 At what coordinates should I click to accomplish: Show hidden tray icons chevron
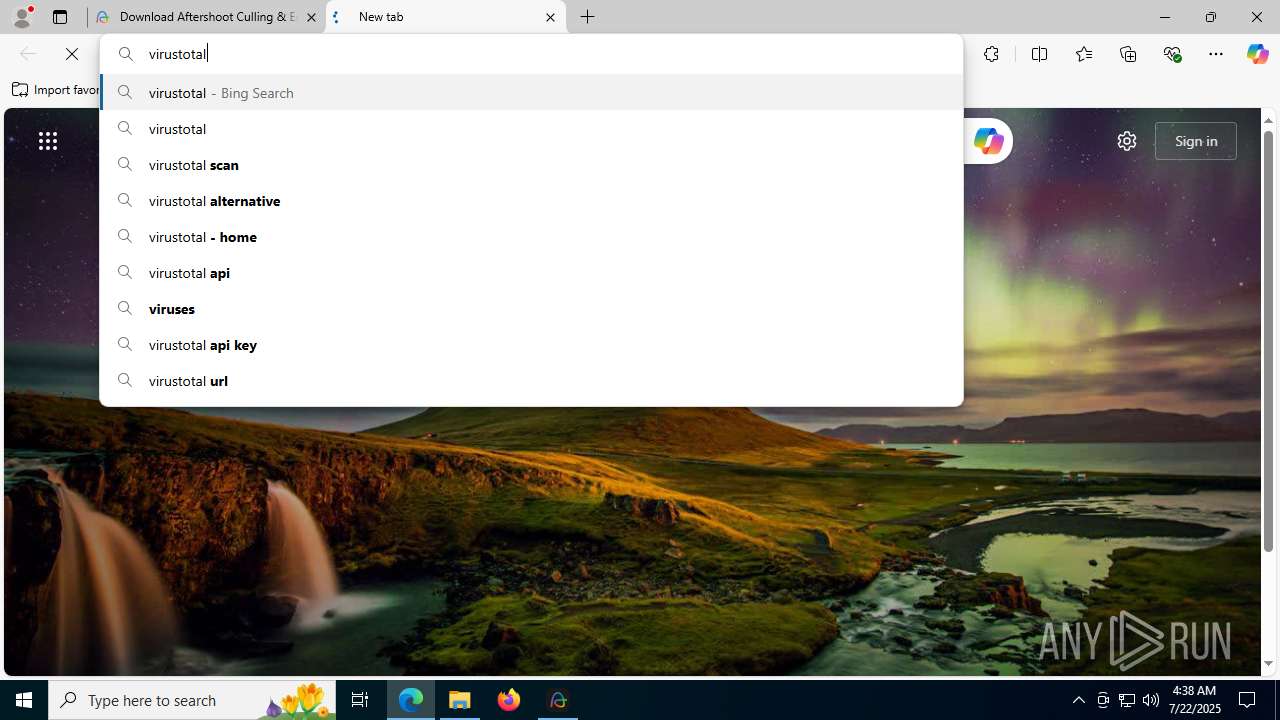coord(1078,700)
